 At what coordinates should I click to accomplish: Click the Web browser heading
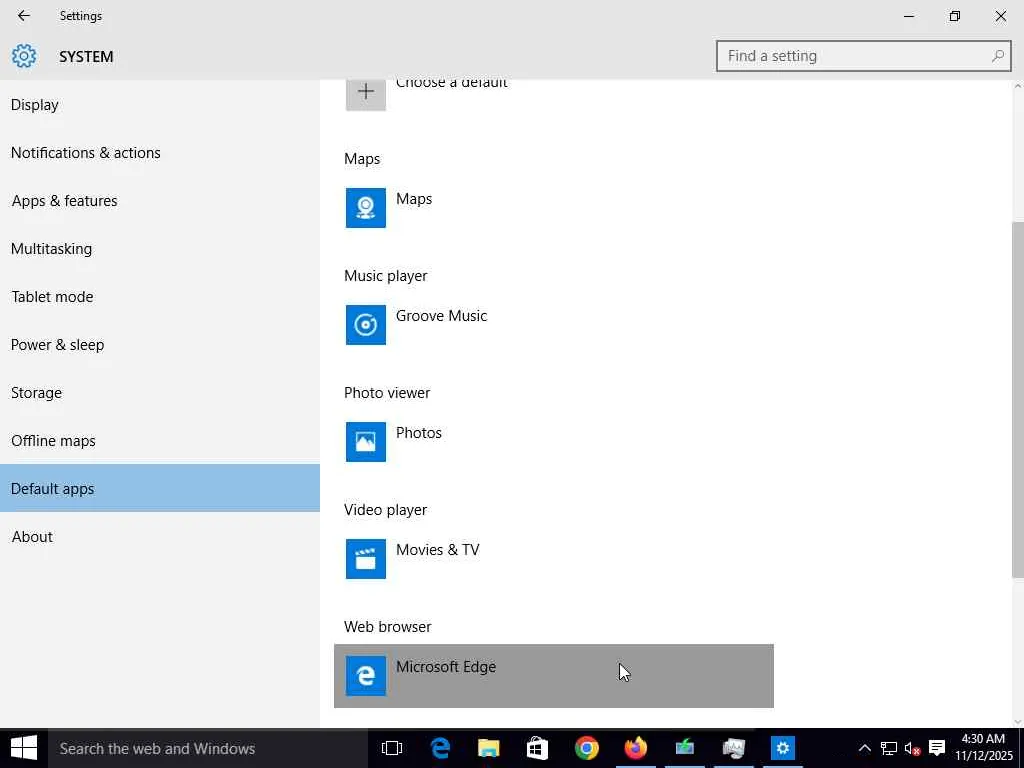click(388, 627)
